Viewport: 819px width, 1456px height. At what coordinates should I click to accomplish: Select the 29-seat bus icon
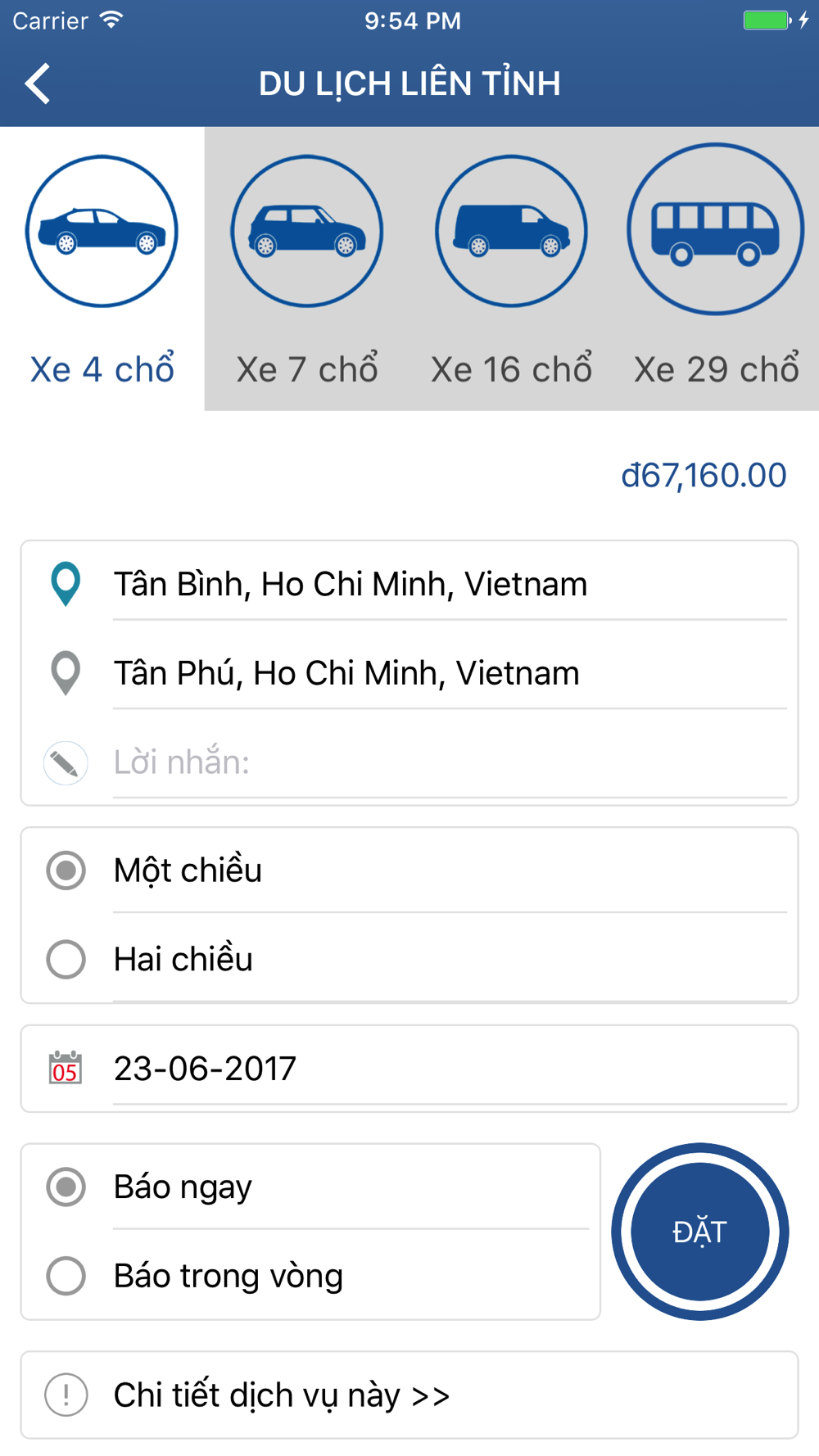pyautogui.click(x=715, y=229)
